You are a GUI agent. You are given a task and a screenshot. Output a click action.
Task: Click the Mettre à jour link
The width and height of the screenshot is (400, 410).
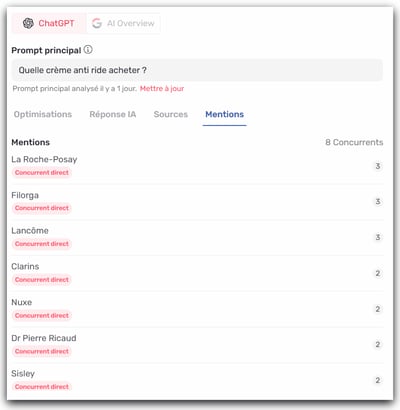162,89
